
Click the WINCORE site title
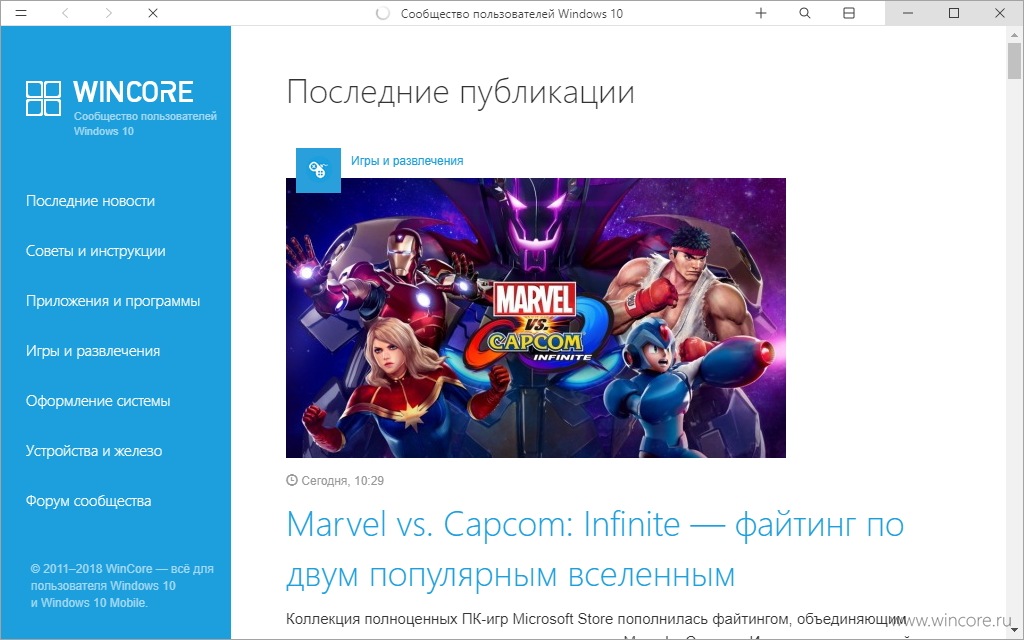133,92
